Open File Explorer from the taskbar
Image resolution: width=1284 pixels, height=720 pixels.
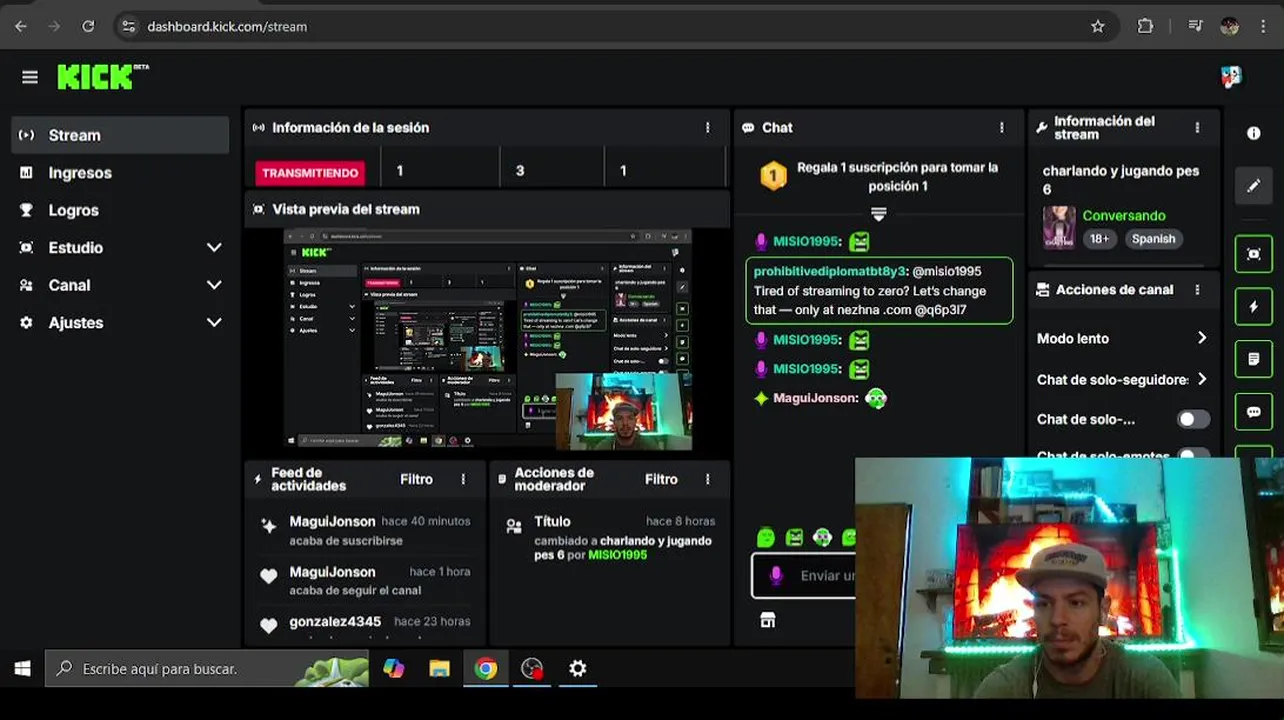point(440,668)
